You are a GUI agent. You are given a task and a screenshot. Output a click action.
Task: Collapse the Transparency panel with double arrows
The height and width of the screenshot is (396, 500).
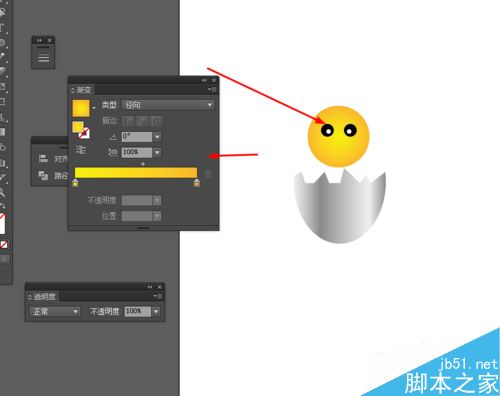(150, 287)
